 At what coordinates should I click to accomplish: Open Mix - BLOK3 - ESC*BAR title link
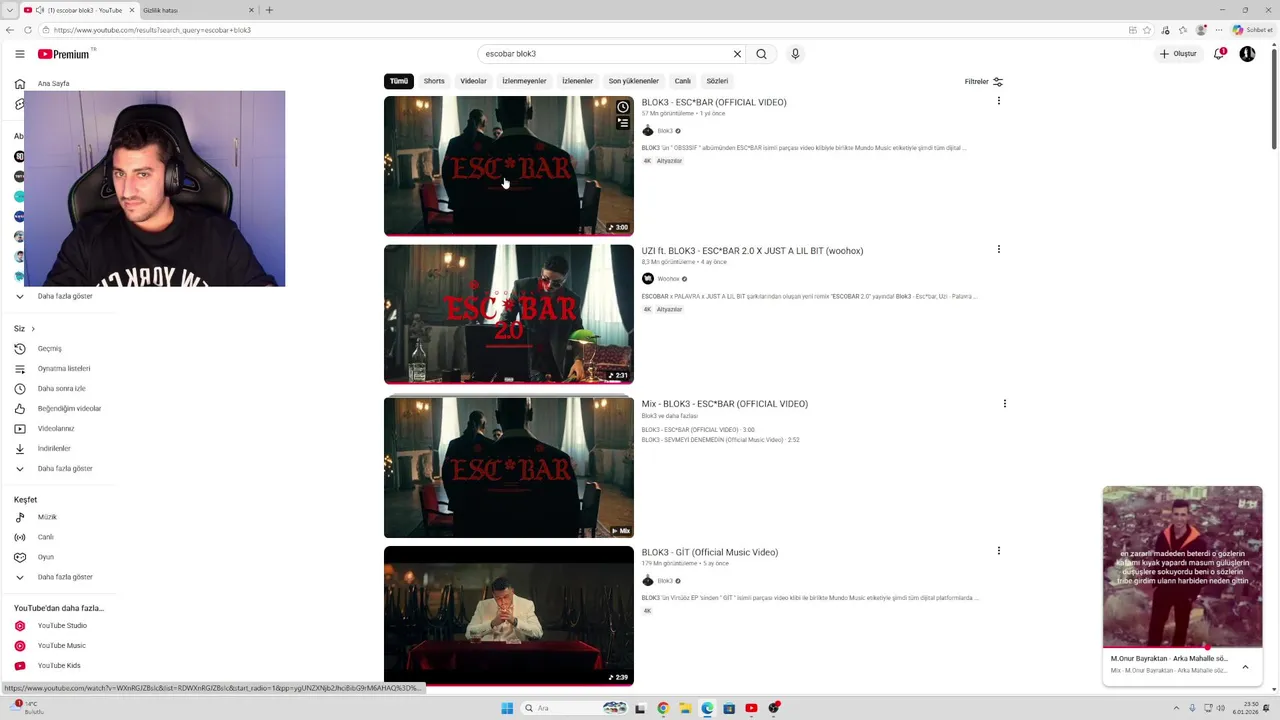725,404
